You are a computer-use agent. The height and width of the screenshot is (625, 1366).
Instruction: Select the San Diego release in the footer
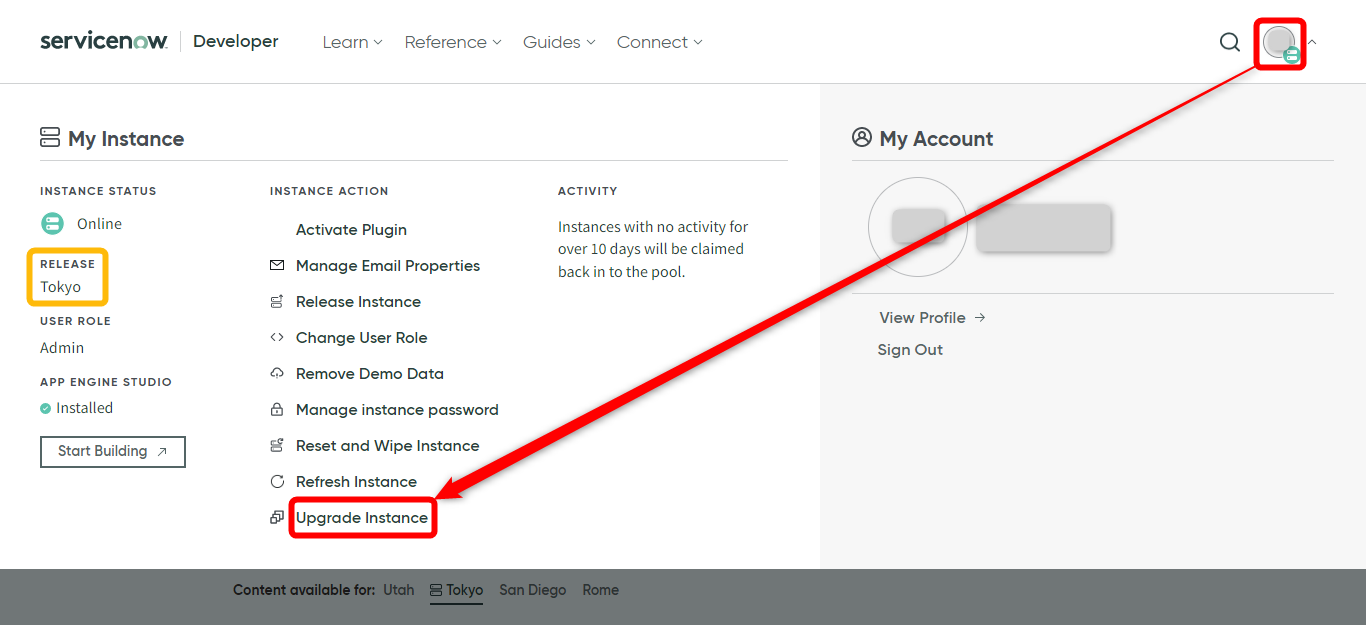click(x=532, y=590)
